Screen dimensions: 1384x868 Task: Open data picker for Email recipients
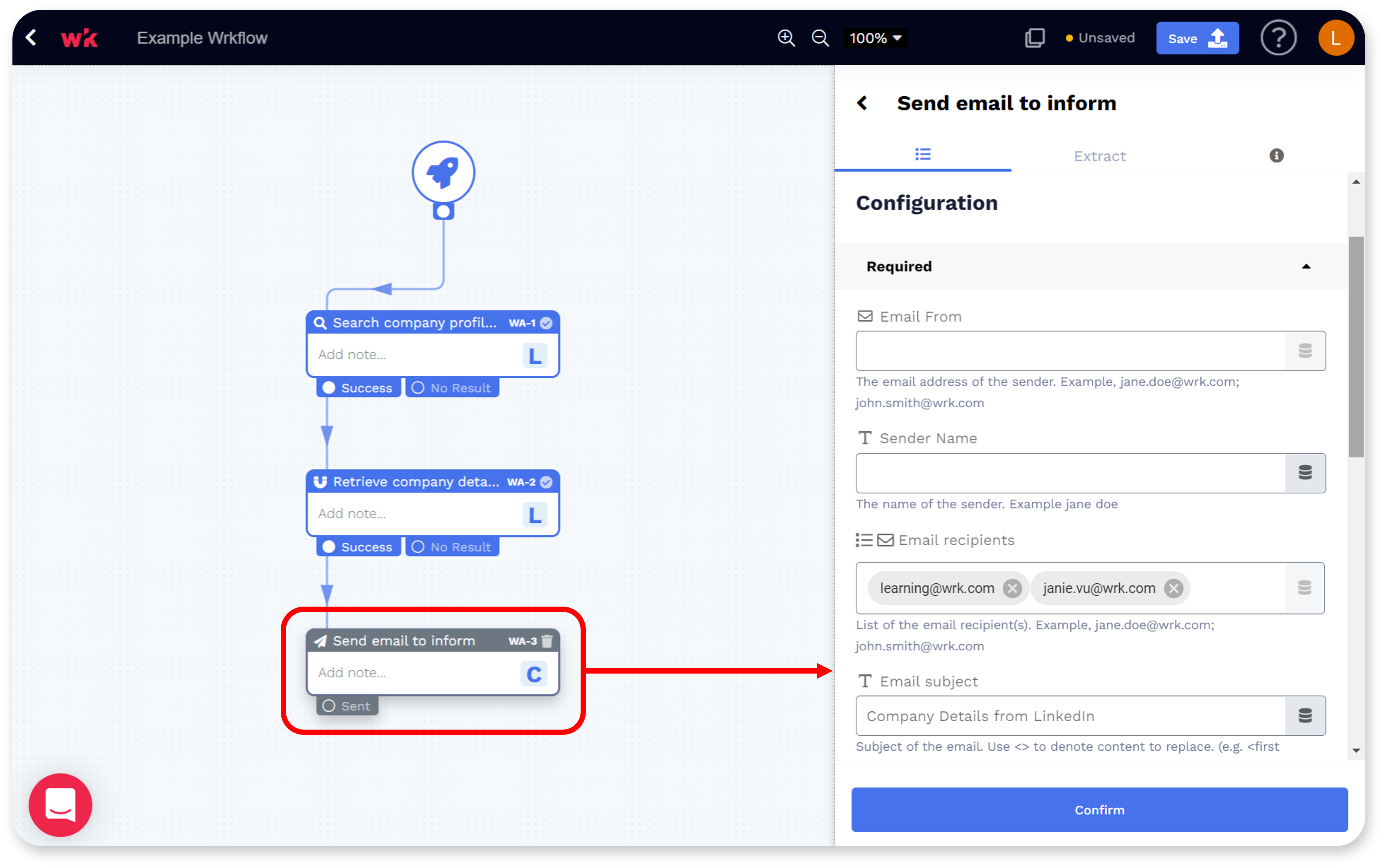[x=1305, y=588]
